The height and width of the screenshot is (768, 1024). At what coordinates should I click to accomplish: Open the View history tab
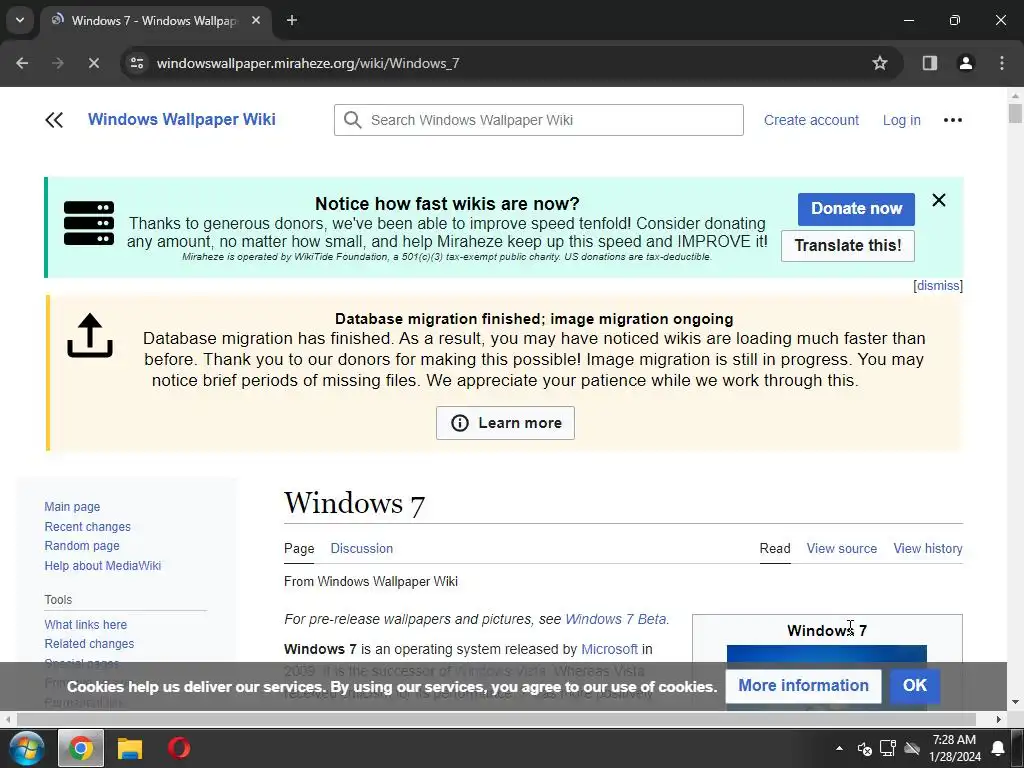[928, 549]
